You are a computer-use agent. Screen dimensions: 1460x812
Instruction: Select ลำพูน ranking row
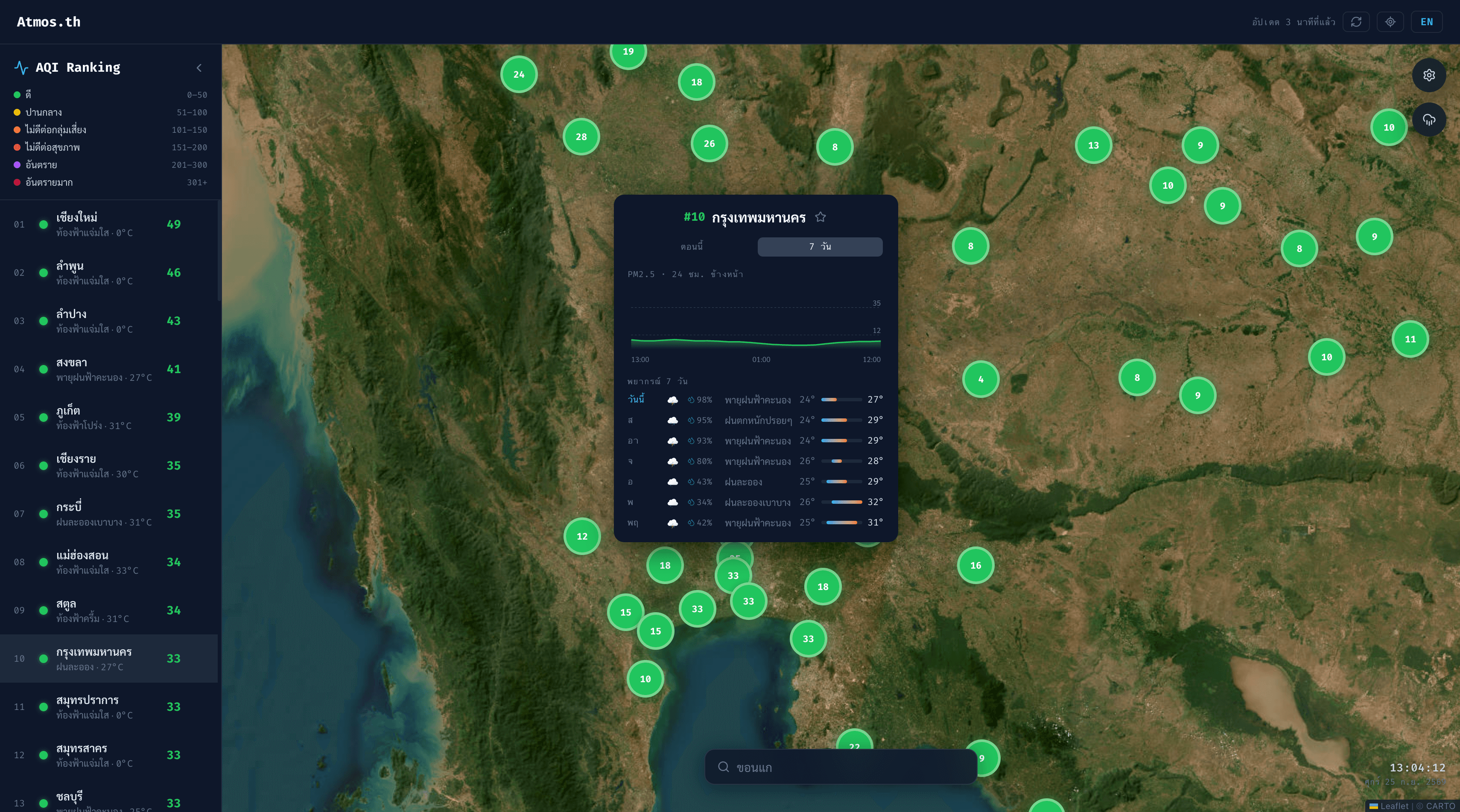click(109, 272)
